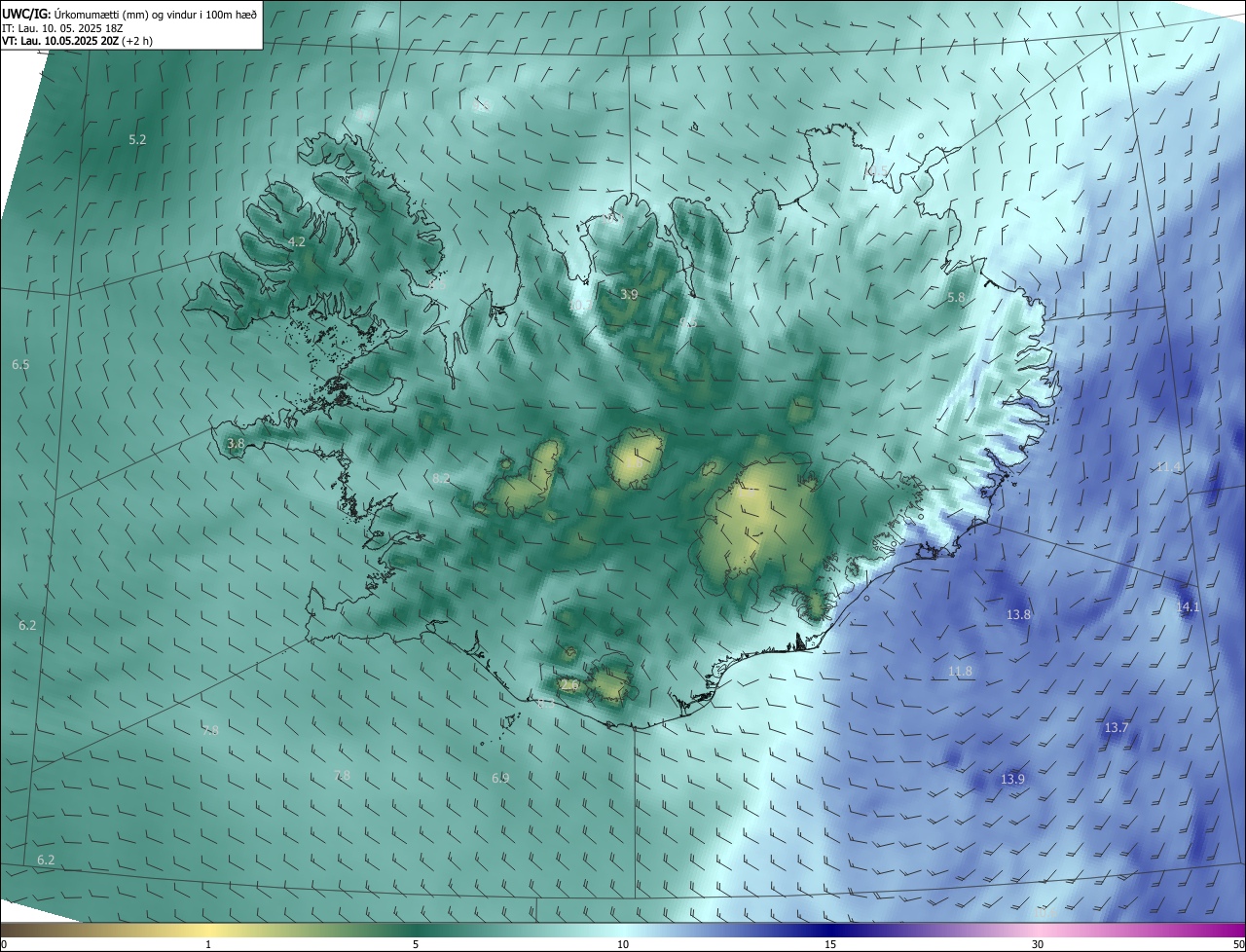Image resolution: width=1246 pixels, height=952 pixels.
Task: Click the 3.9 value label
Action: (x=629, y=294)
